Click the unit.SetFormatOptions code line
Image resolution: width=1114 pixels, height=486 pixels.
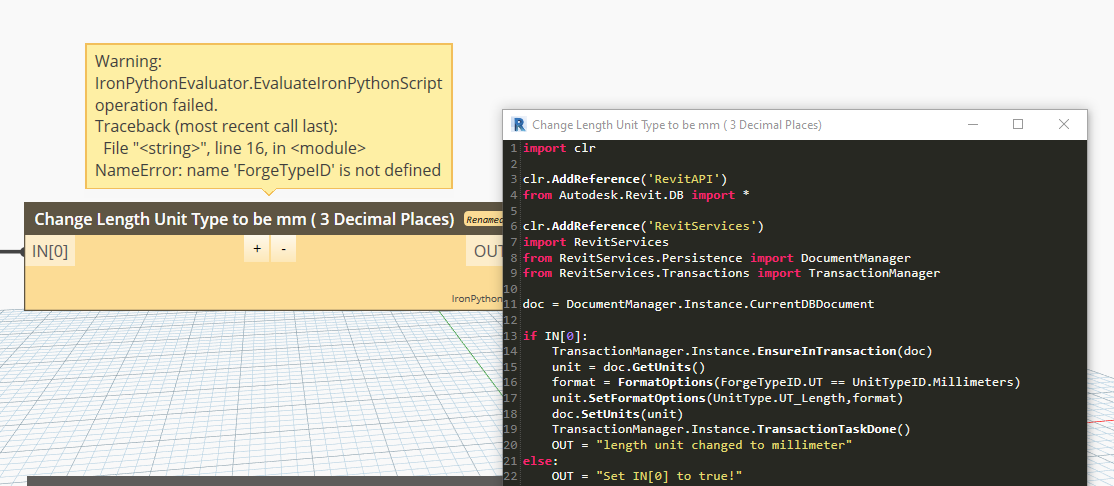click(x=727, y=398)
